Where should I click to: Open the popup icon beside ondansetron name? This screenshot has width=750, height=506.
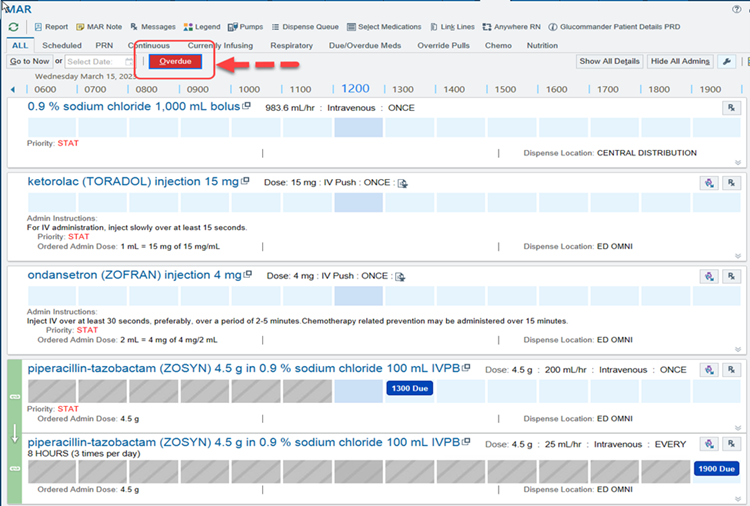pyautogui.click(x=248, y=275)
